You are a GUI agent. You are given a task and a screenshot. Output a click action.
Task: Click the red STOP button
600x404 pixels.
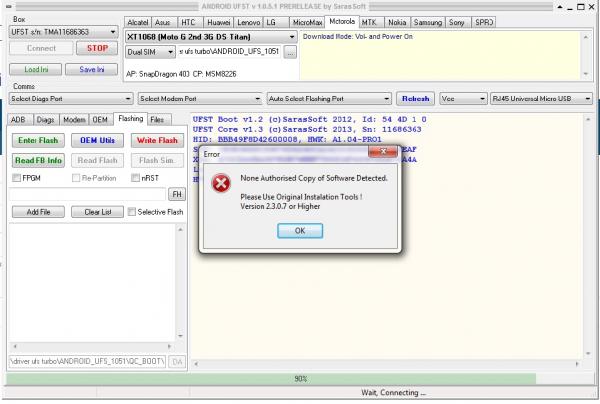[97, 48]
